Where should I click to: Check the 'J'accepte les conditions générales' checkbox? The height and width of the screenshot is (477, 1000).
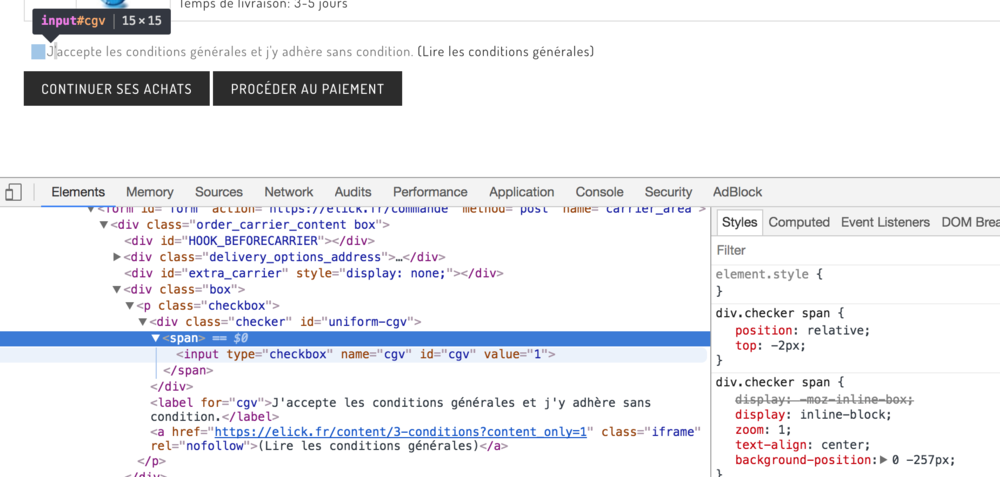click(x=38, y=52)
